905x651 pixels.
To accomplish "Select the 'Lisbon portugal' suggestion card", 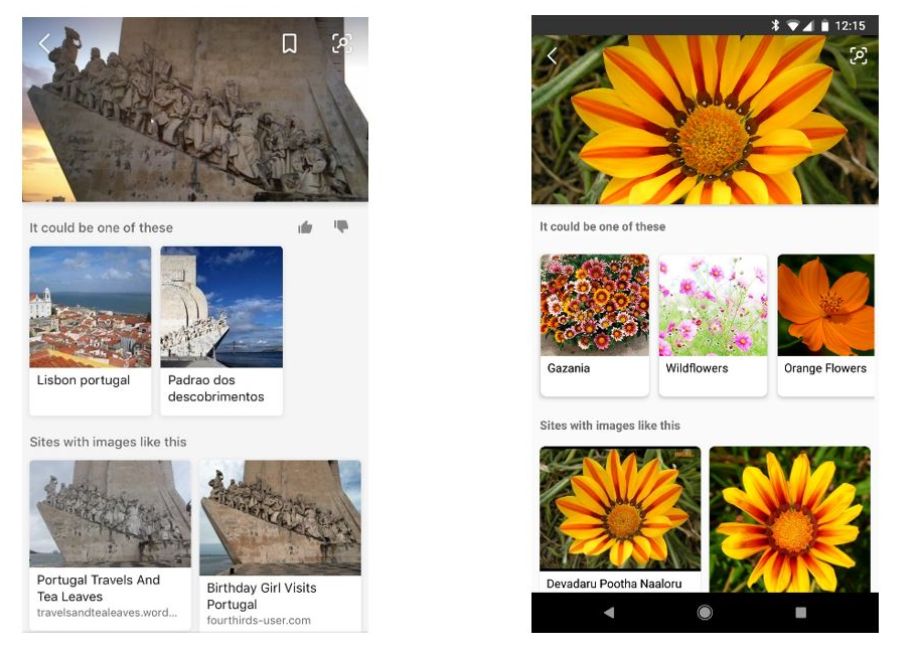I will tap(90, 320).
